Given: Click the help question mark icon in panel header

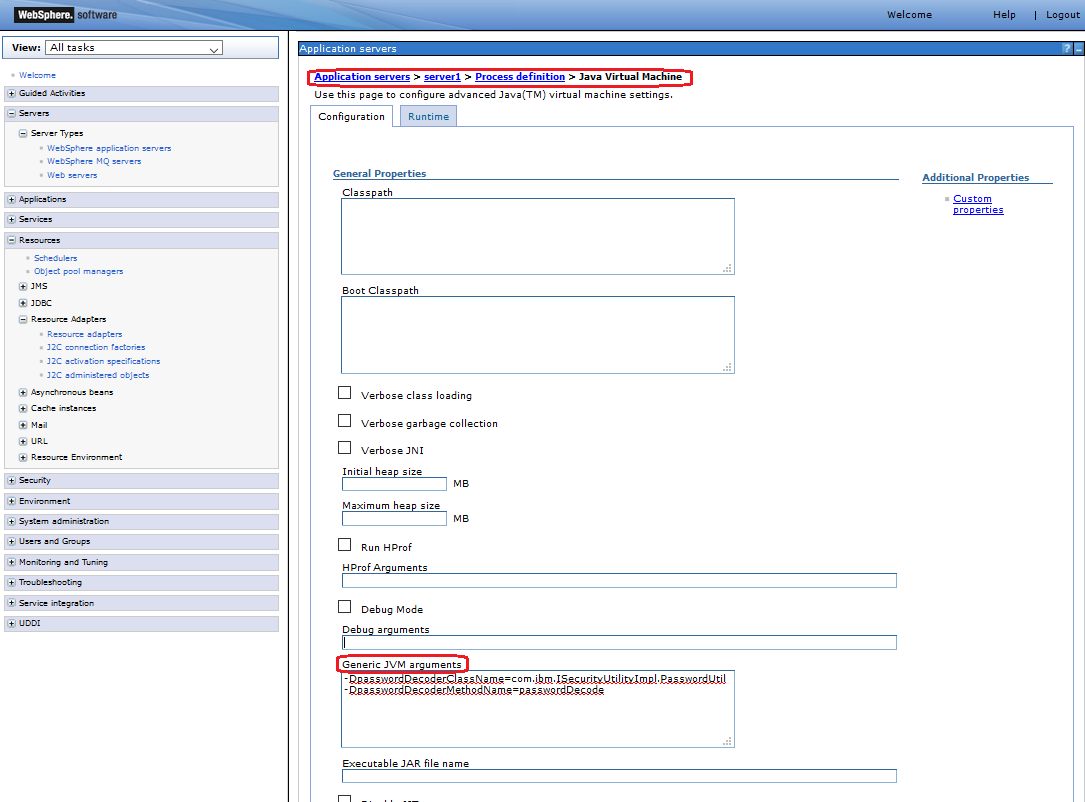Looking at the screenshot, I should click(1067, 48).
